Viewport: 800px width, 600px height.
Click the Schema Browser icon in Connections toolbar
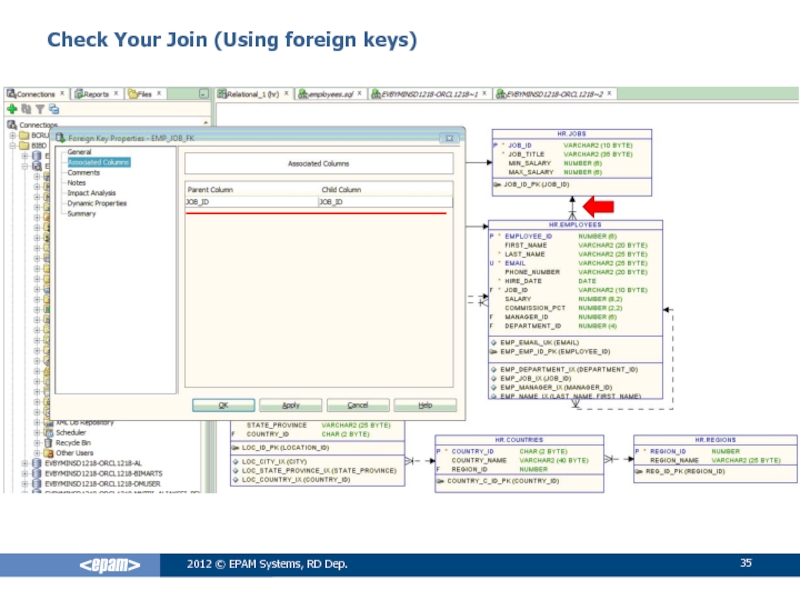[54, 109]
